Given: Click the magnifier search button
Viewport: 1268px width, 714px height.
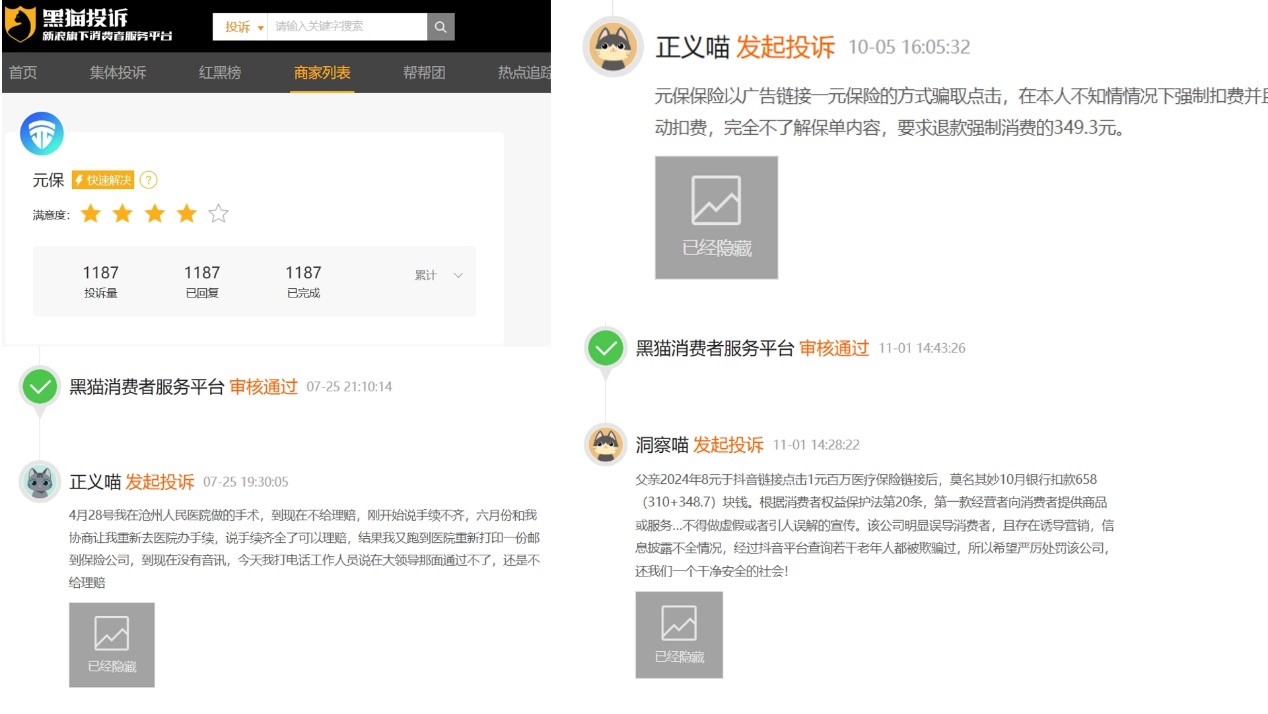Looking at the screenshot, I should coord(441,27).
